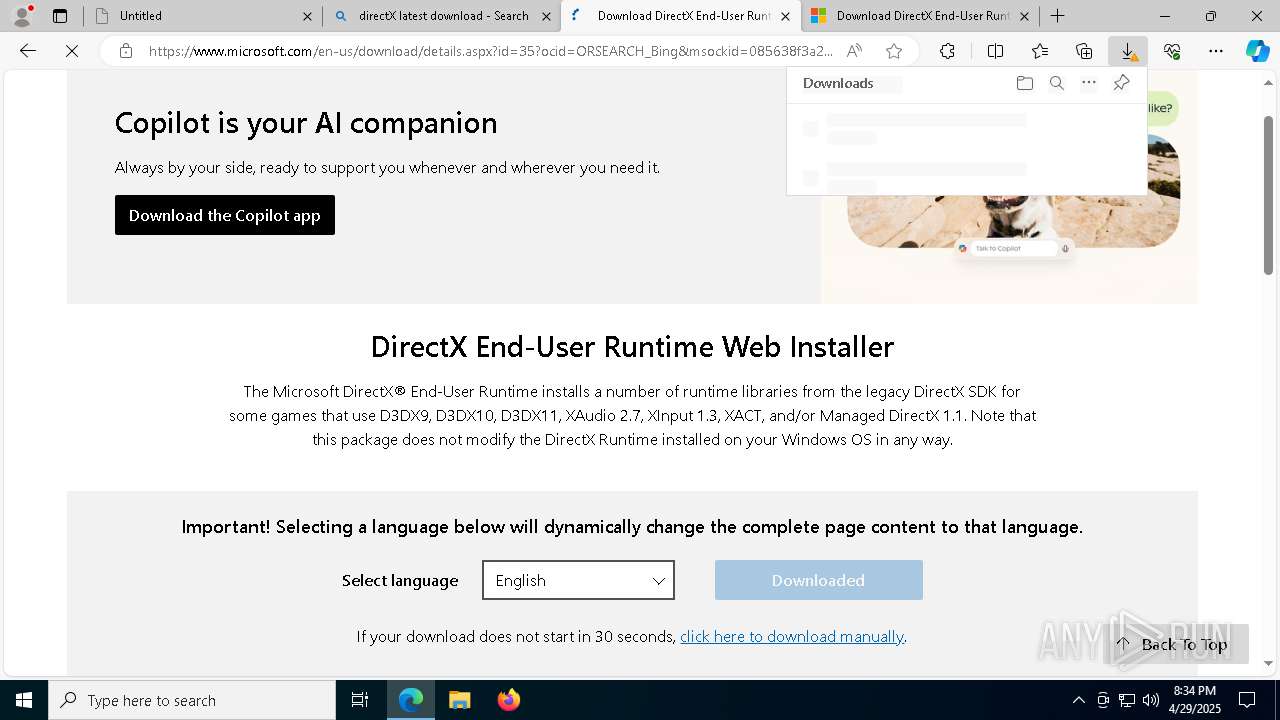Open Edge Settings and more menu
1280x720 pixels.
click(x=1216, y=51)
